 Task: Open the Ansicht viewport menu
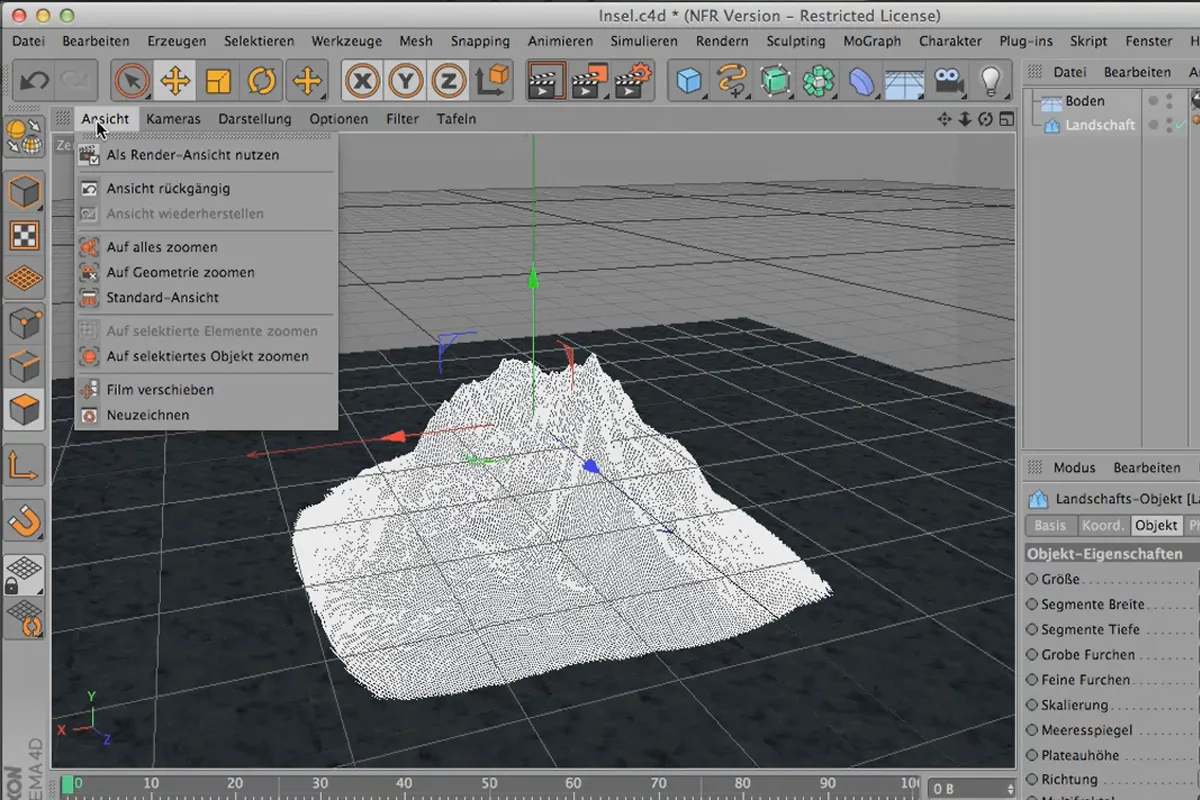point(105,119)
